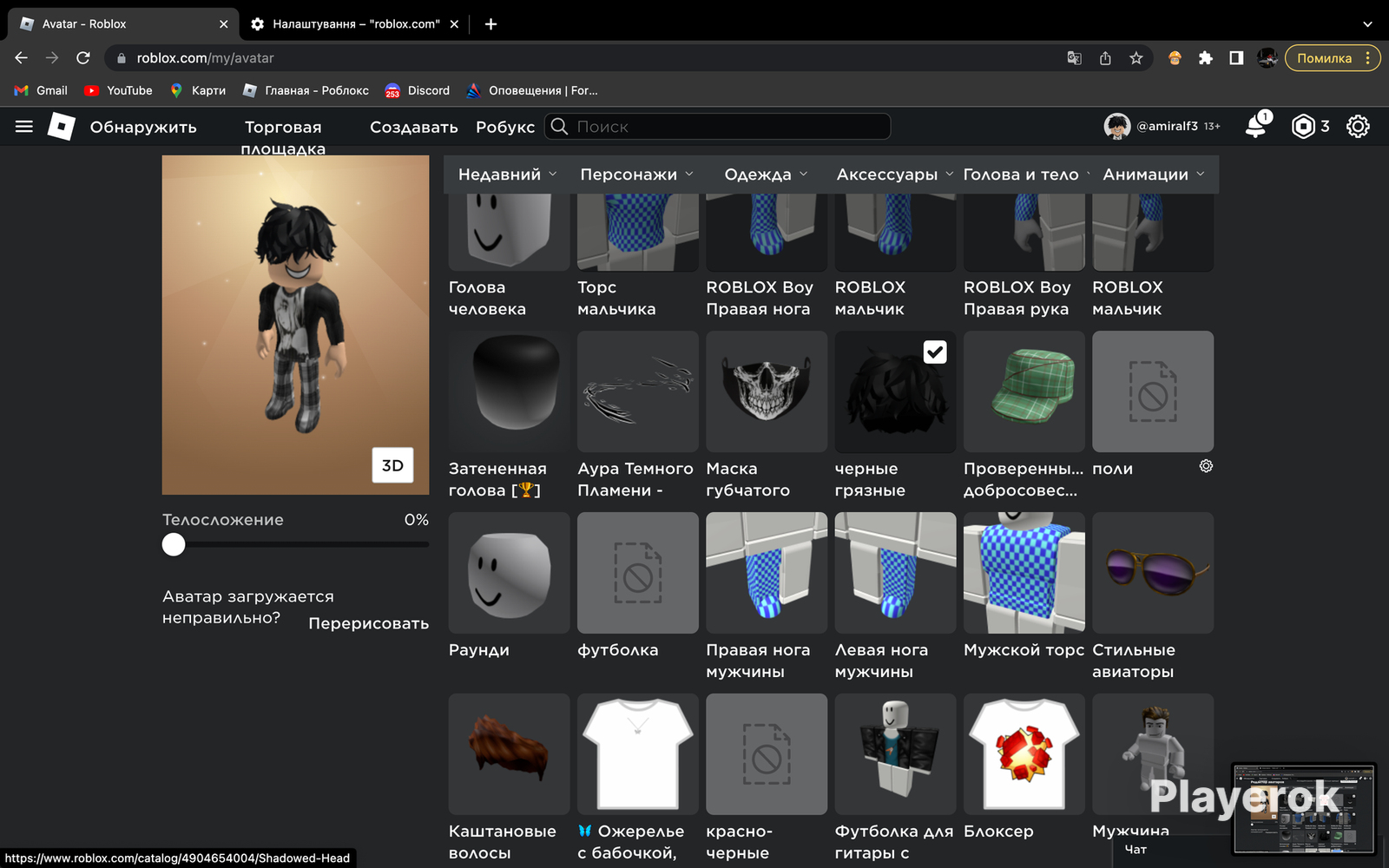The image size is (1389, 868).
Task: Open the Chrome profile avatar
Action: pyautogui.click(x=1267, y=58)
